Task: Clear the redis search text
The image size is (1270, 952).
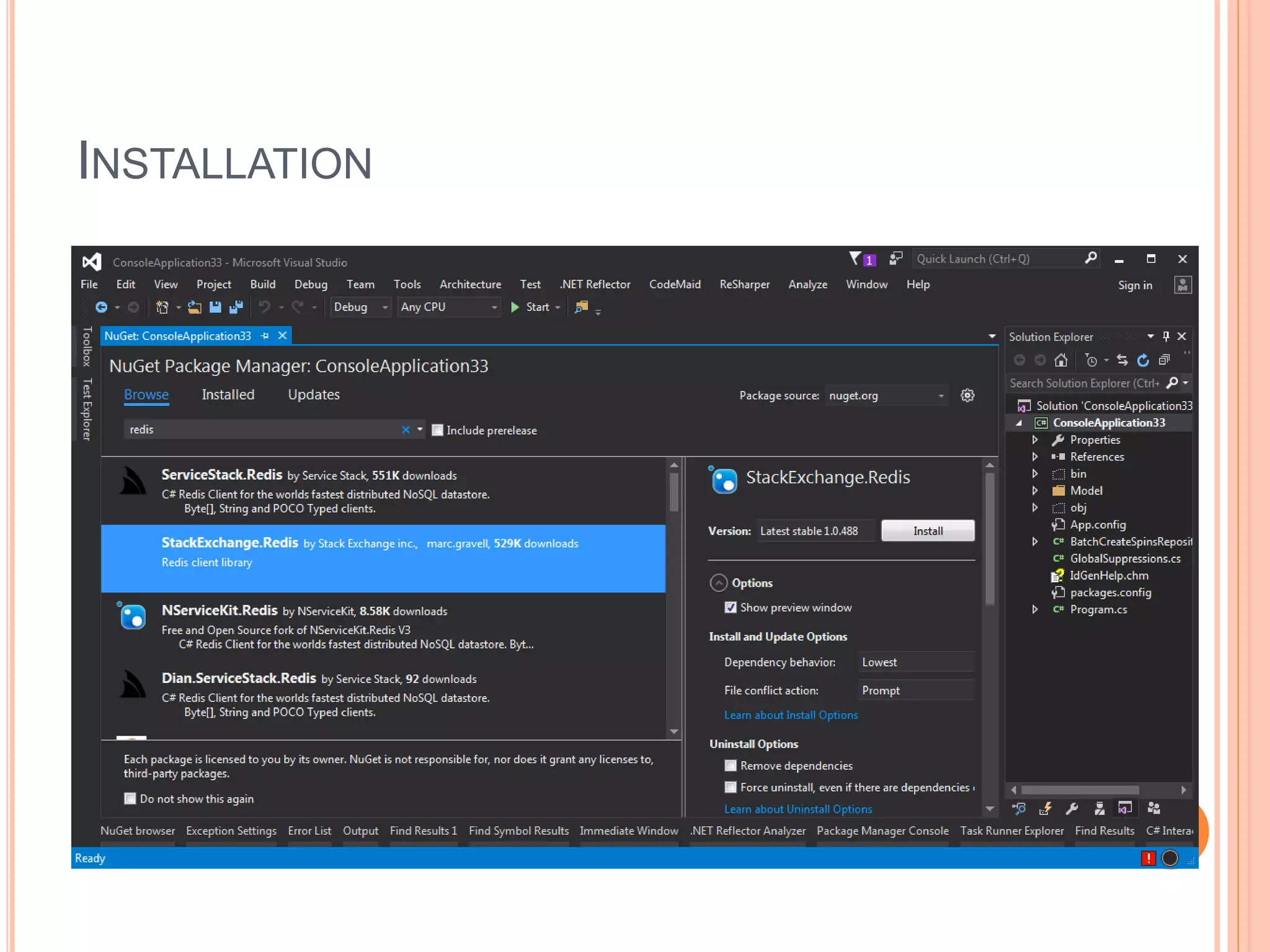Action: [x=406, y=430]
